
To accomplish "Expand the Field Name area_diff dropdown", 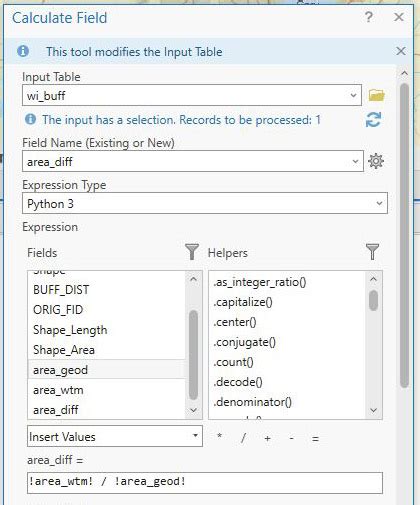I will (x=355, y=162).
